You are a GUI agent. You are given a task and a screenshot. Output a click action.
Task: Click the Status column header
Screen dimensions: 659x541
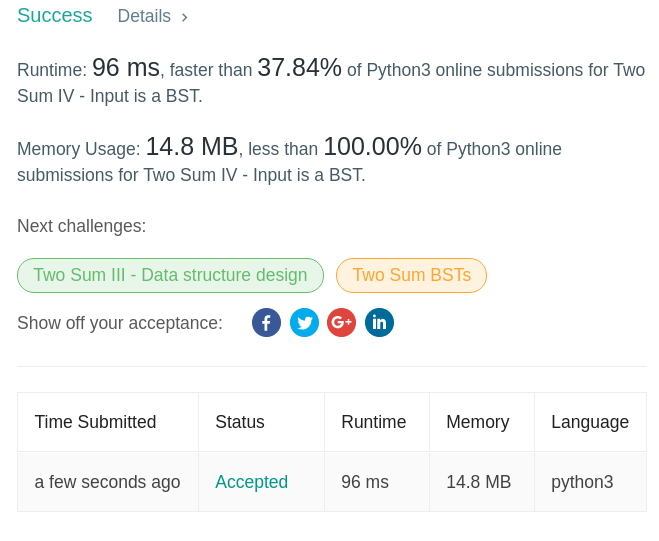[240, 422]
